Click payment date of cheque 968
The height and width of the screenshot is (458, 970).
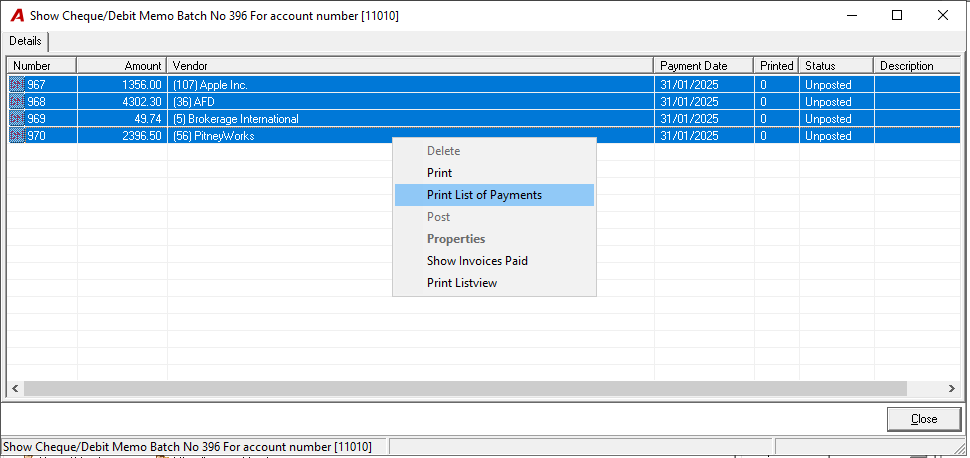[x=689, y=102]
